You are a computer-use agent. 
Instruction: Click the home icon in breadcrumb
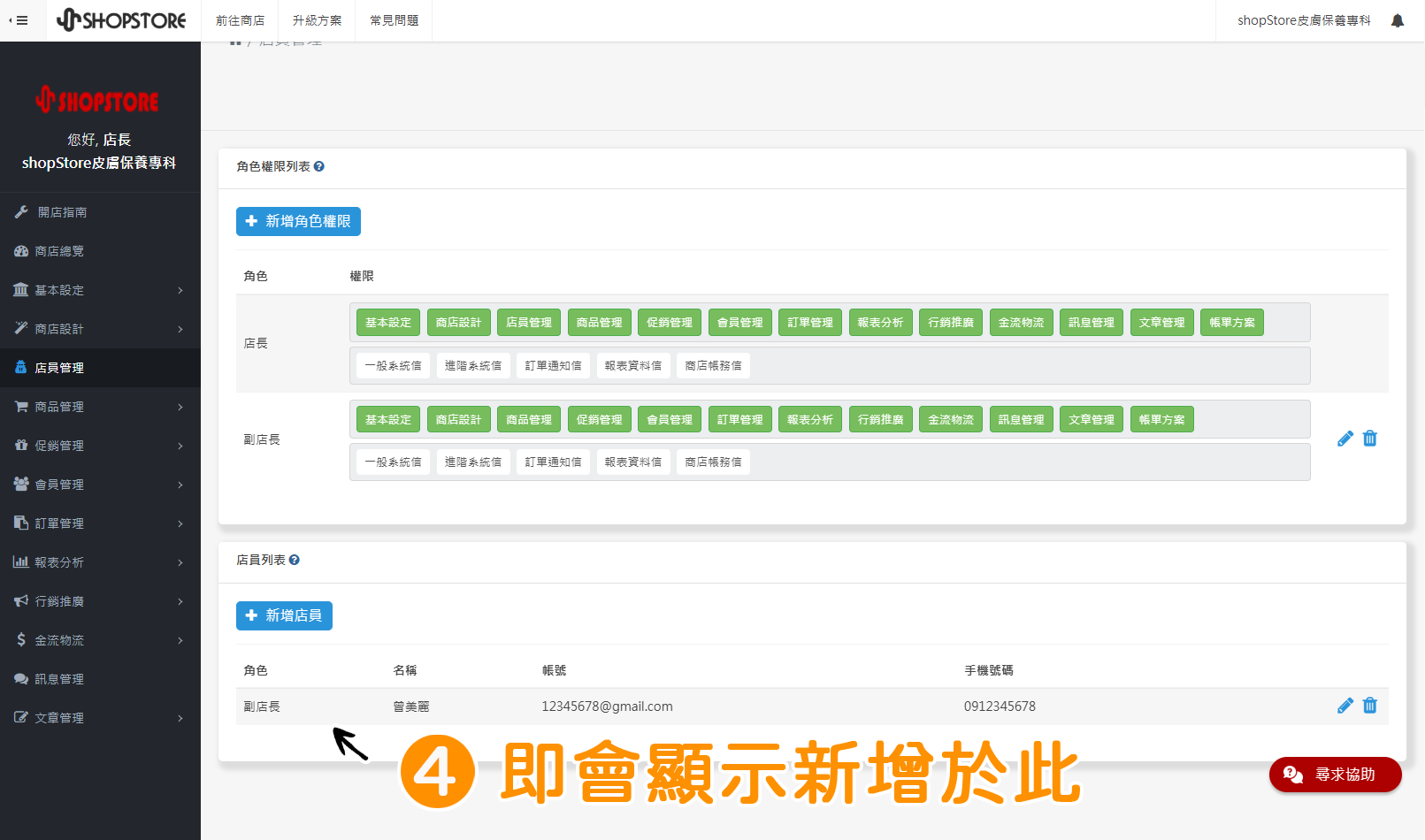pyautogui.click(x=235, y=42)
